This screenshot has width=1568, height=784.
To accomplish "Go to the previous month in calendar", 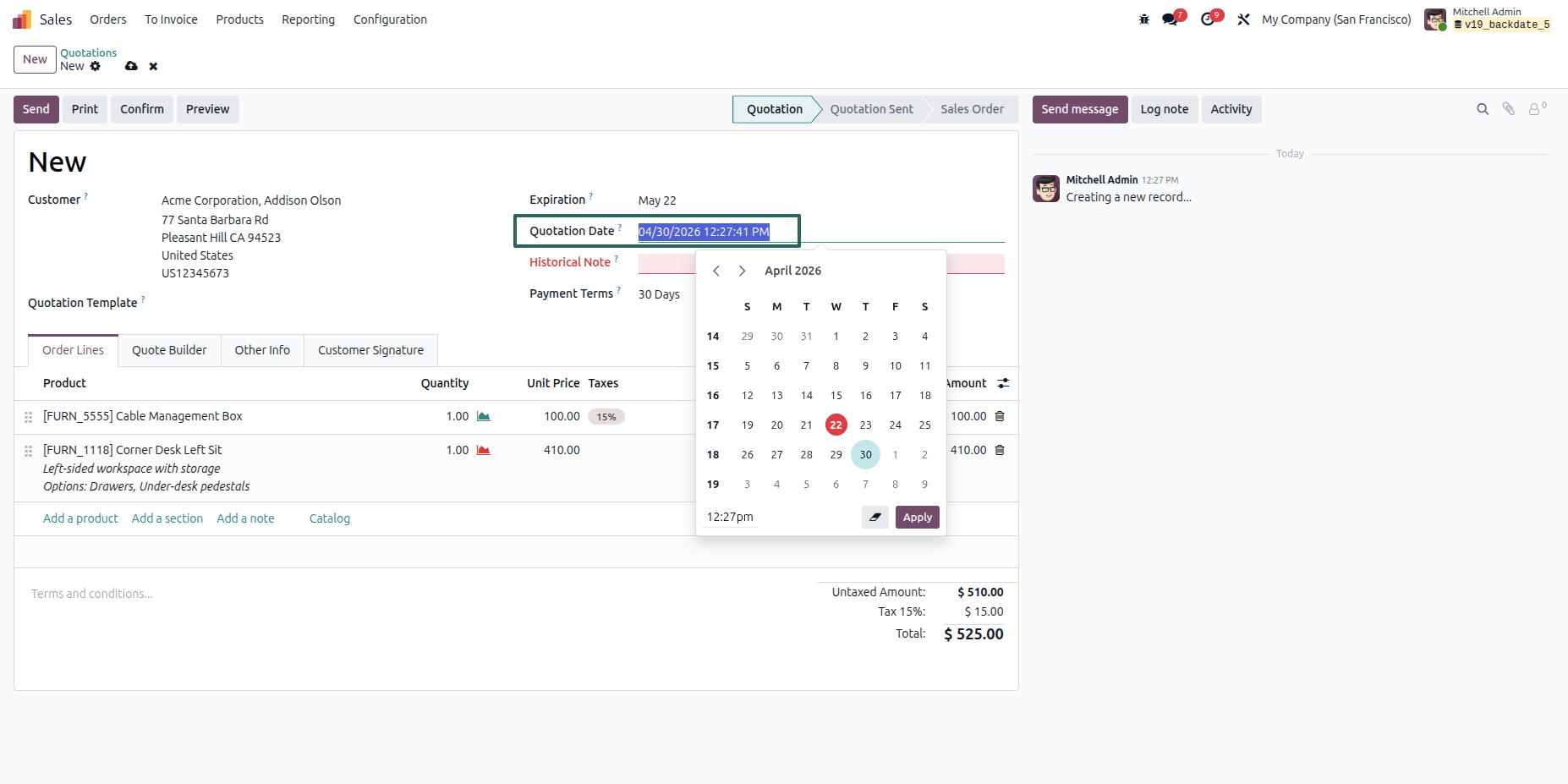I will coord(716,271).
